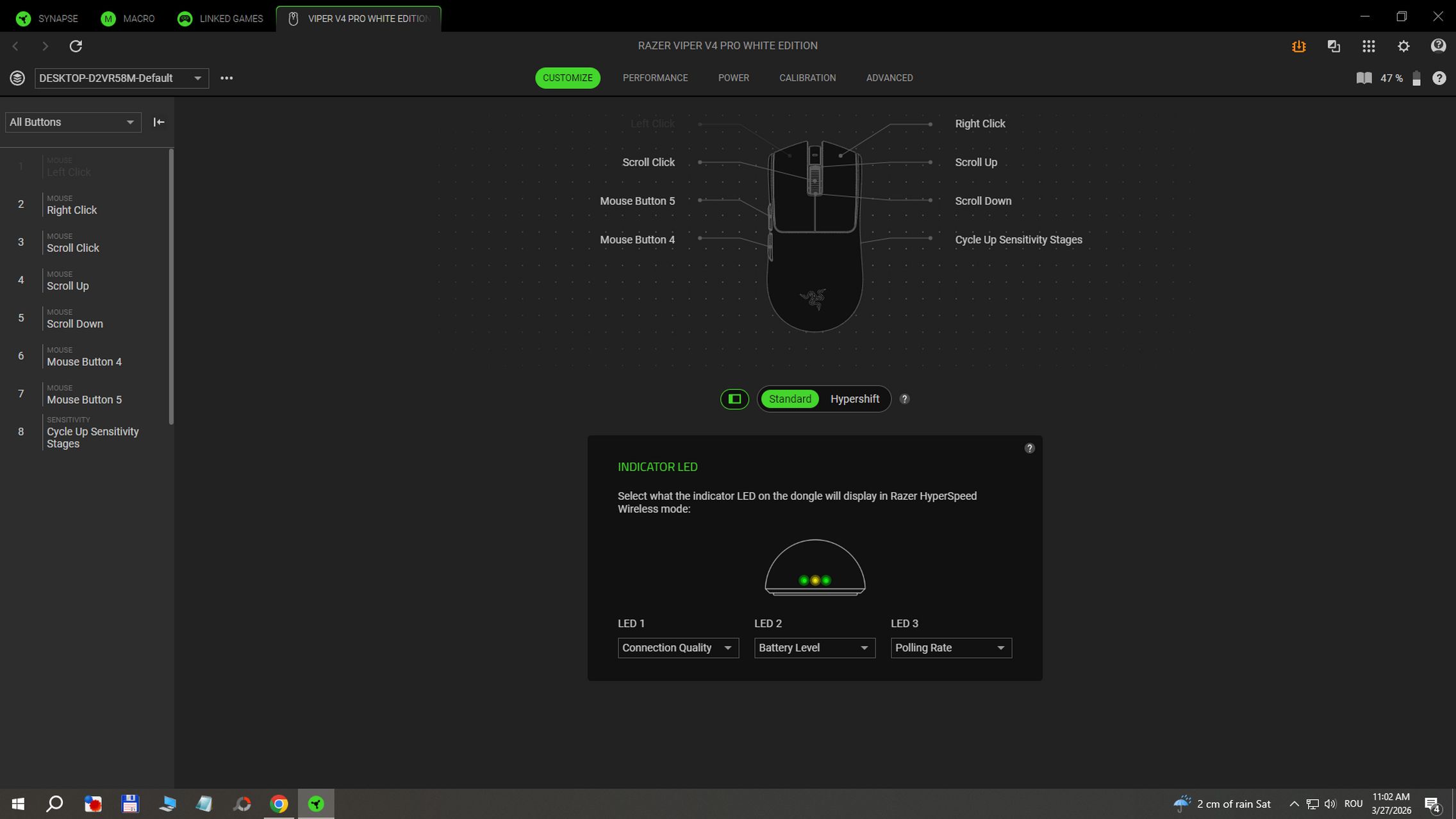Click the refresh icon in navigation bar

76,46
